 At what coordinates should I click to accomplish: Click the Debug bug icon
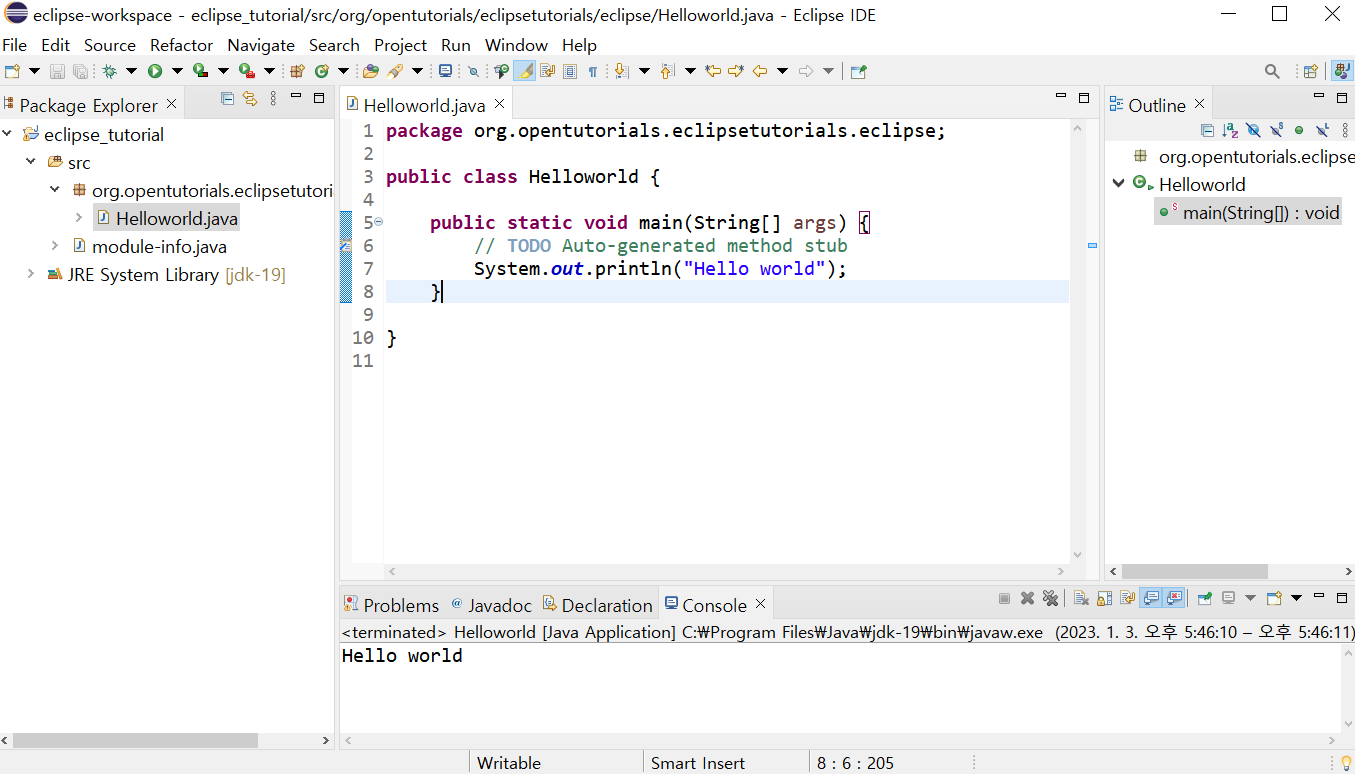108,71
